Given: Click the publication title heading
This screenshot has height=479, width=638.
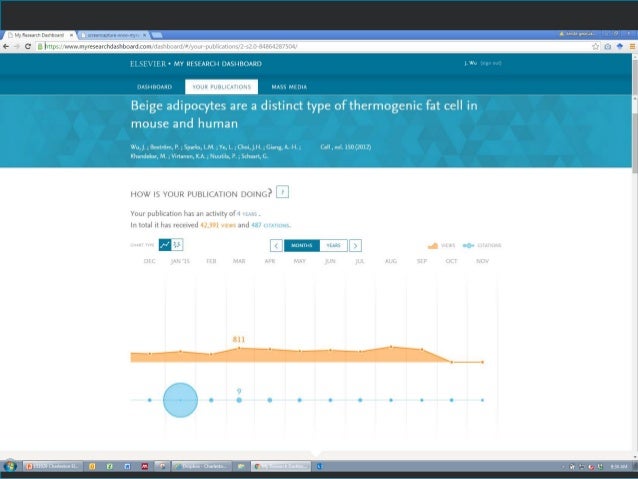Looking at the screenshot, I should [304, 114].
